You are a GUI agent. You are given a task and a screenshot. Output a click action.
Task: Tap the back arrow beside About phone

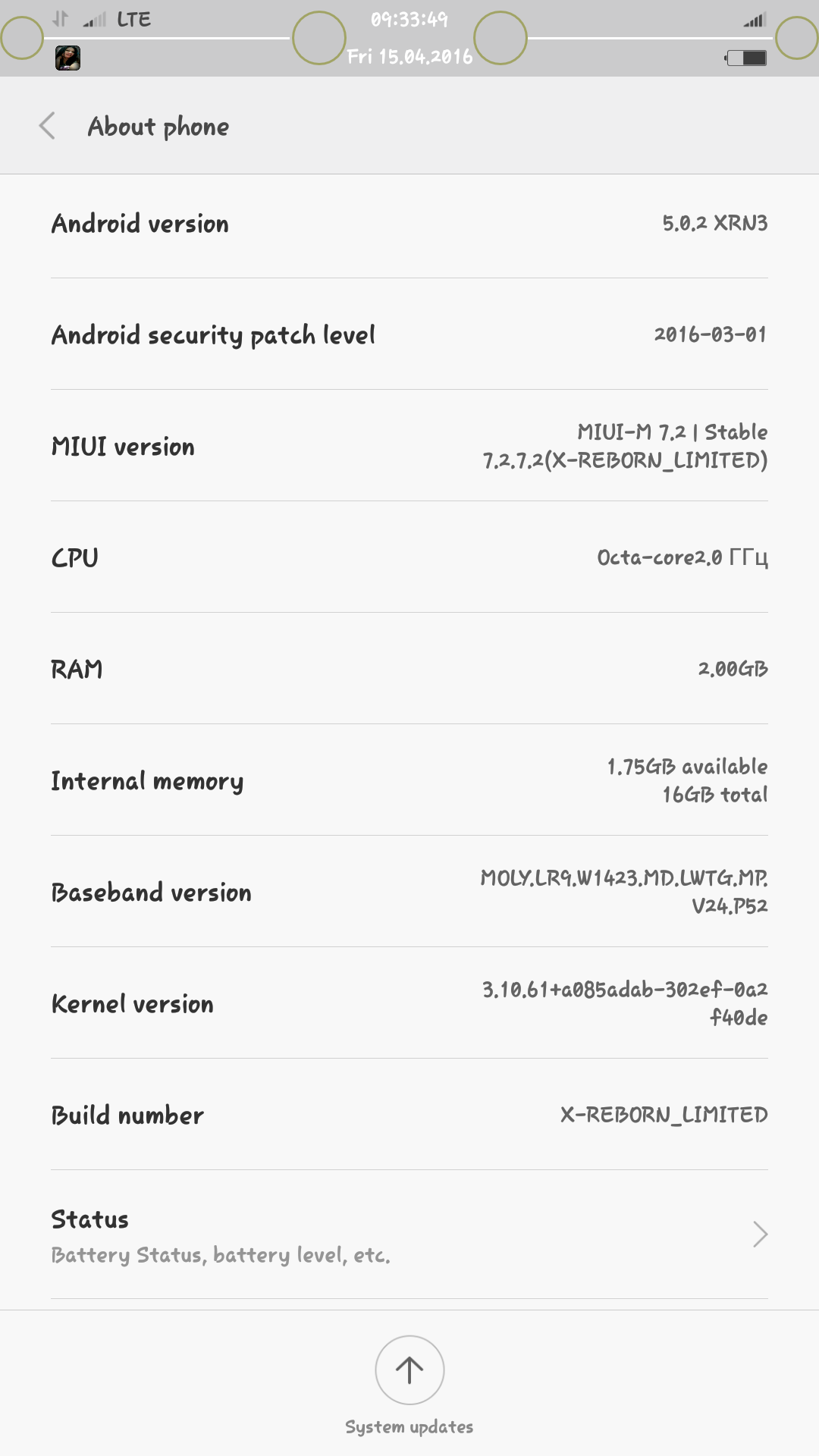coord(47,126)
